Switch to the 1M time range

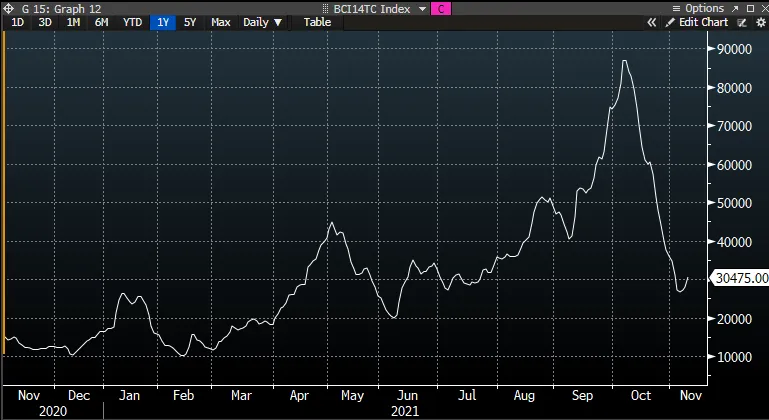click(x=73, y=22)
